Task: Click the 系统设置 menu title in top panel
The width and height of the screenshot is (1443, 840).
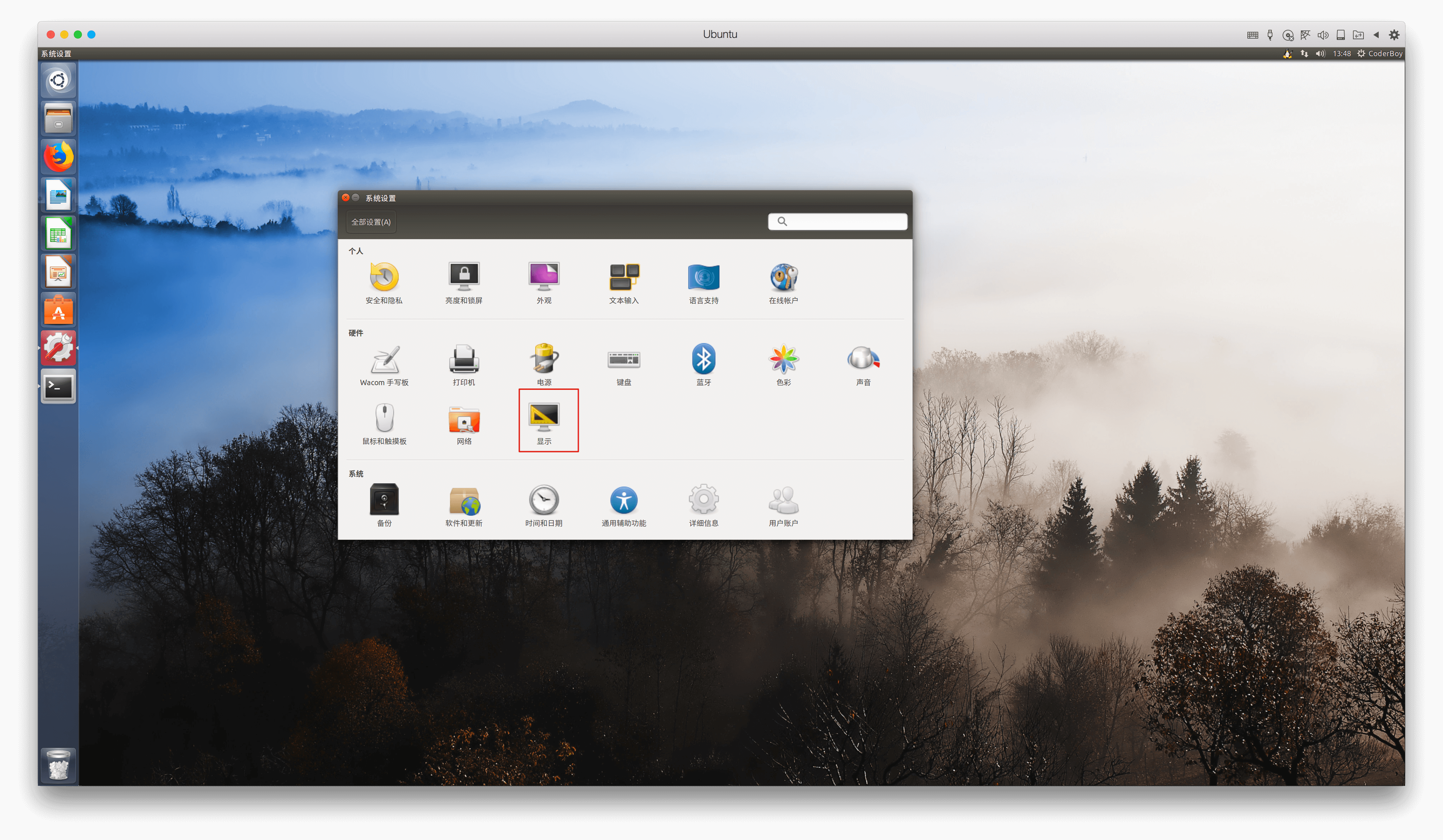Action: [x=56, y=53]
